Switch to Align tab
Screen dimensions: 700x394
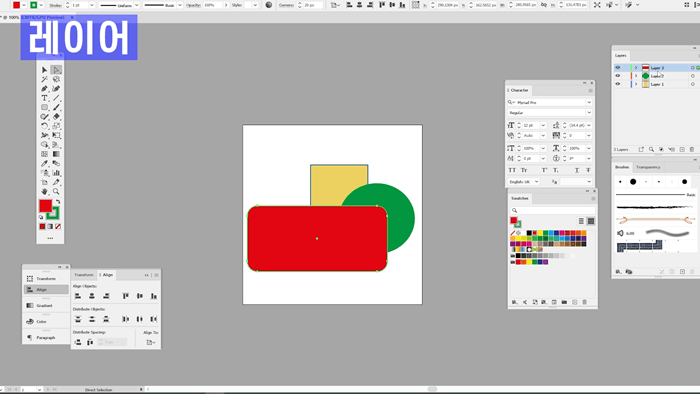(x=108, y=275)
